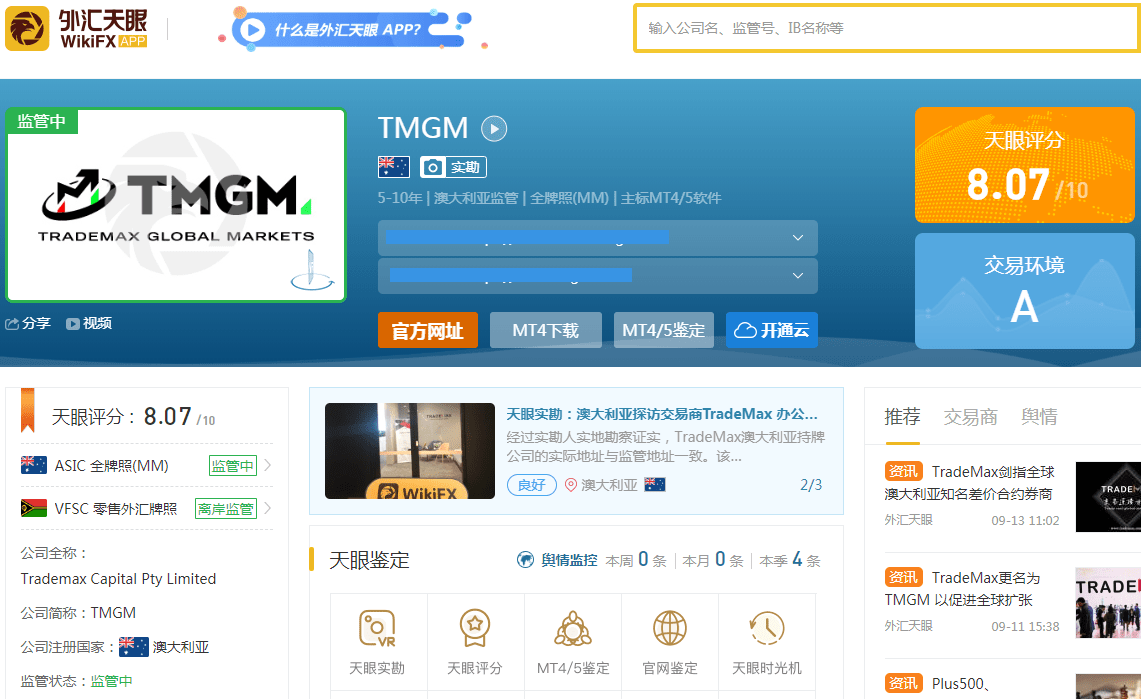Click the 监管中 status text in company info
Screen dimensions: 1141x699
coord(111,682)
